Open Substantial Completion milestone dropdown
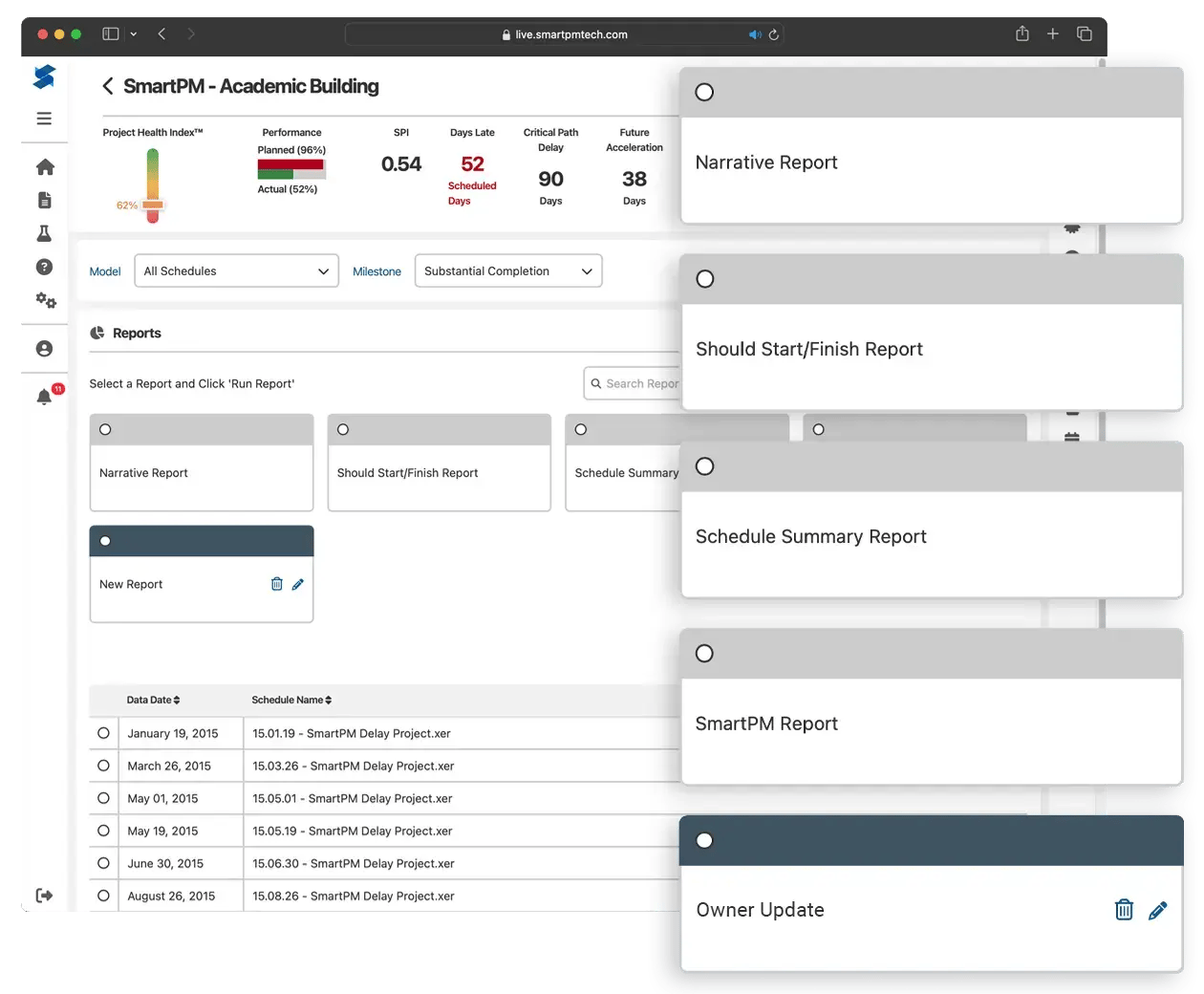Image resolution: width=1204 pixels, height=994 pixels. (508, 270)
